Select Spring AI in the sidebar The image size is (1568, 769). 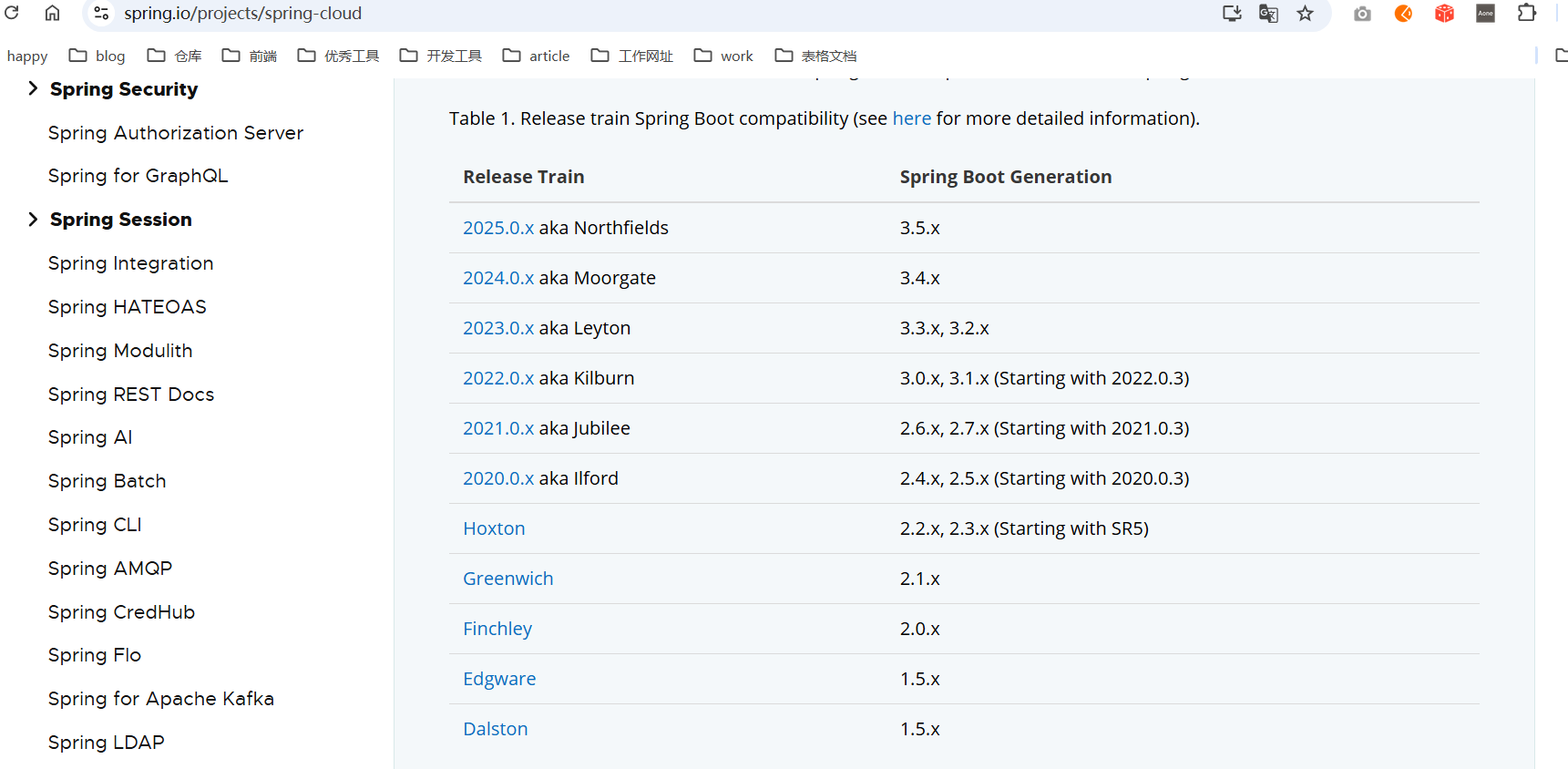90,437
